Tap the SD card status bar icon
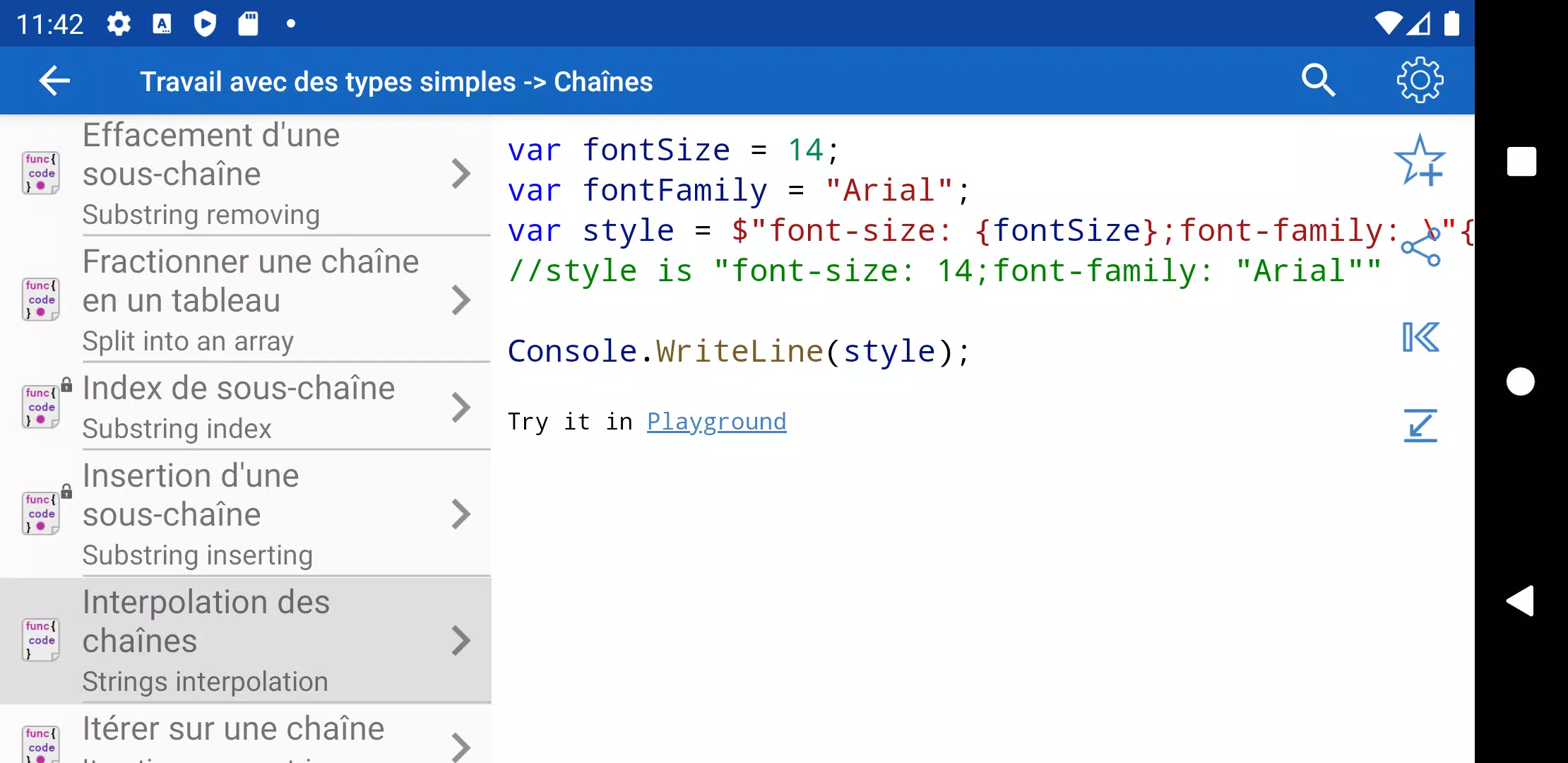This screenshot has height=763, width=1568. pyautogui.click(x=248, y=24)
